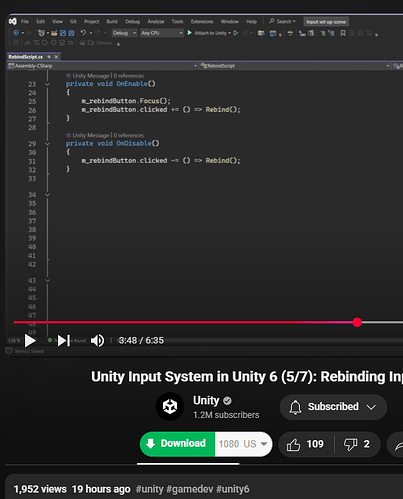The width and height of the screenshot is (403, 499).
Task: Toggle the bookmark toolbar icon
Action: tap(343, 33)
